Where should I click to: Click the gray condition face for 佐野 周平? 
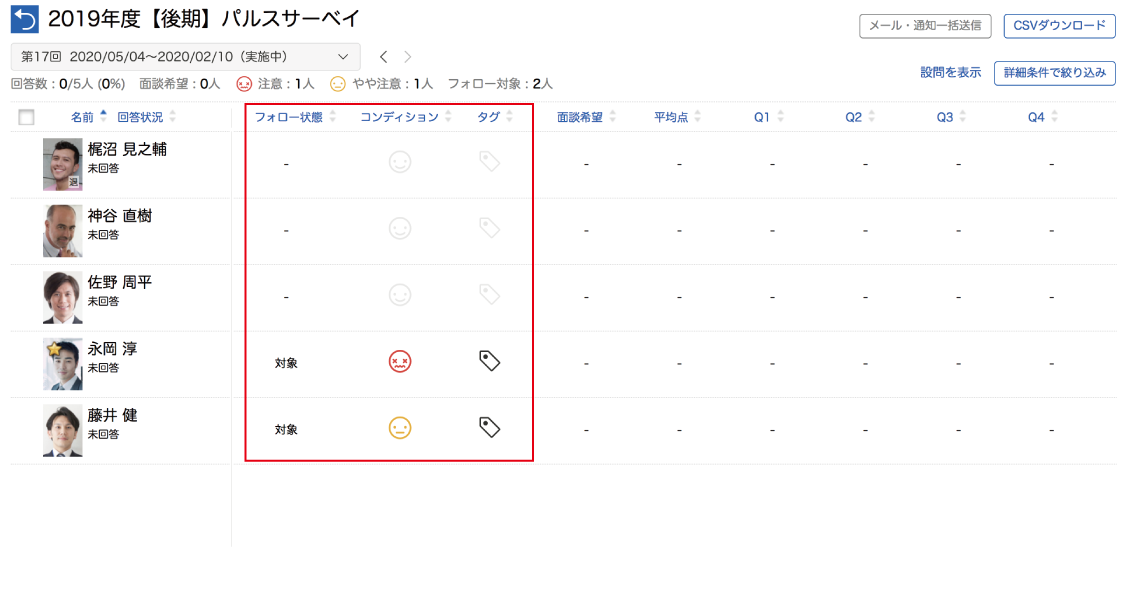pos(400,295)
